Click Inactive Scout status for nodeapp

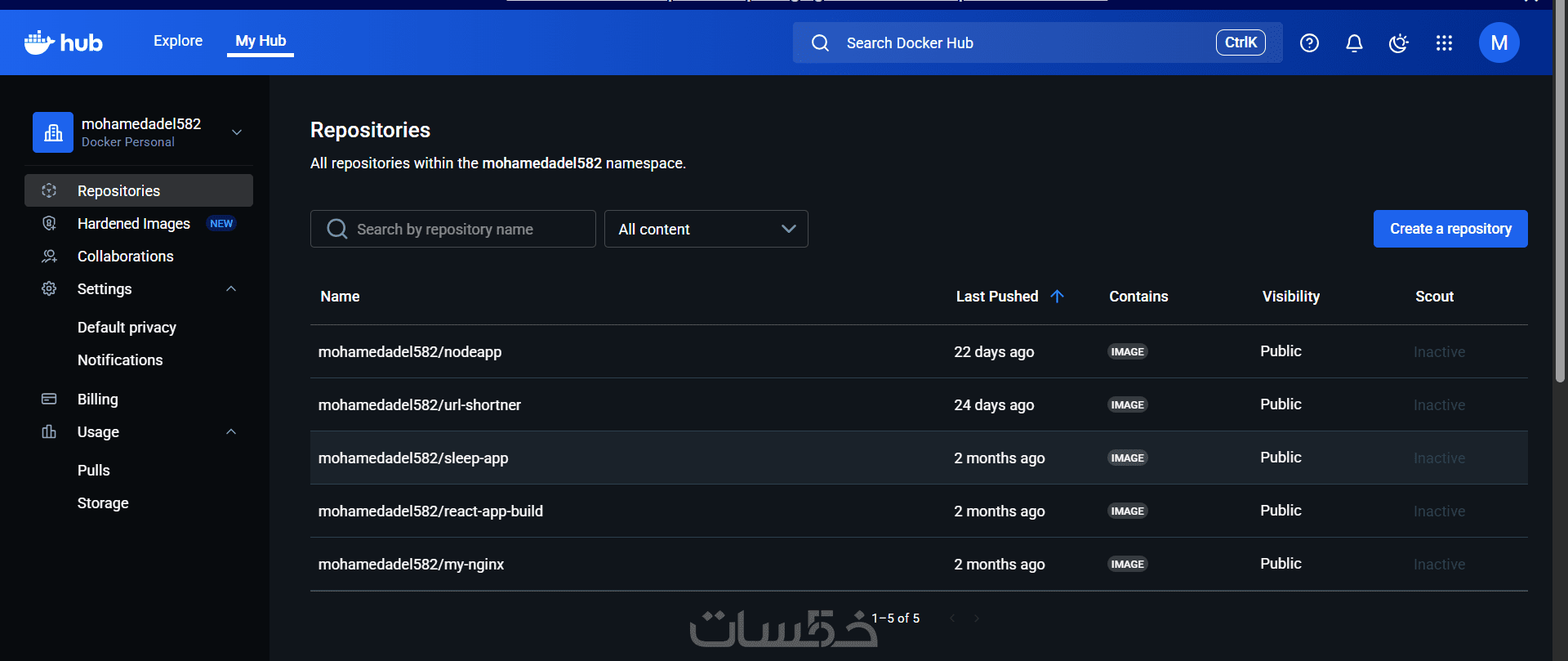1439,352
